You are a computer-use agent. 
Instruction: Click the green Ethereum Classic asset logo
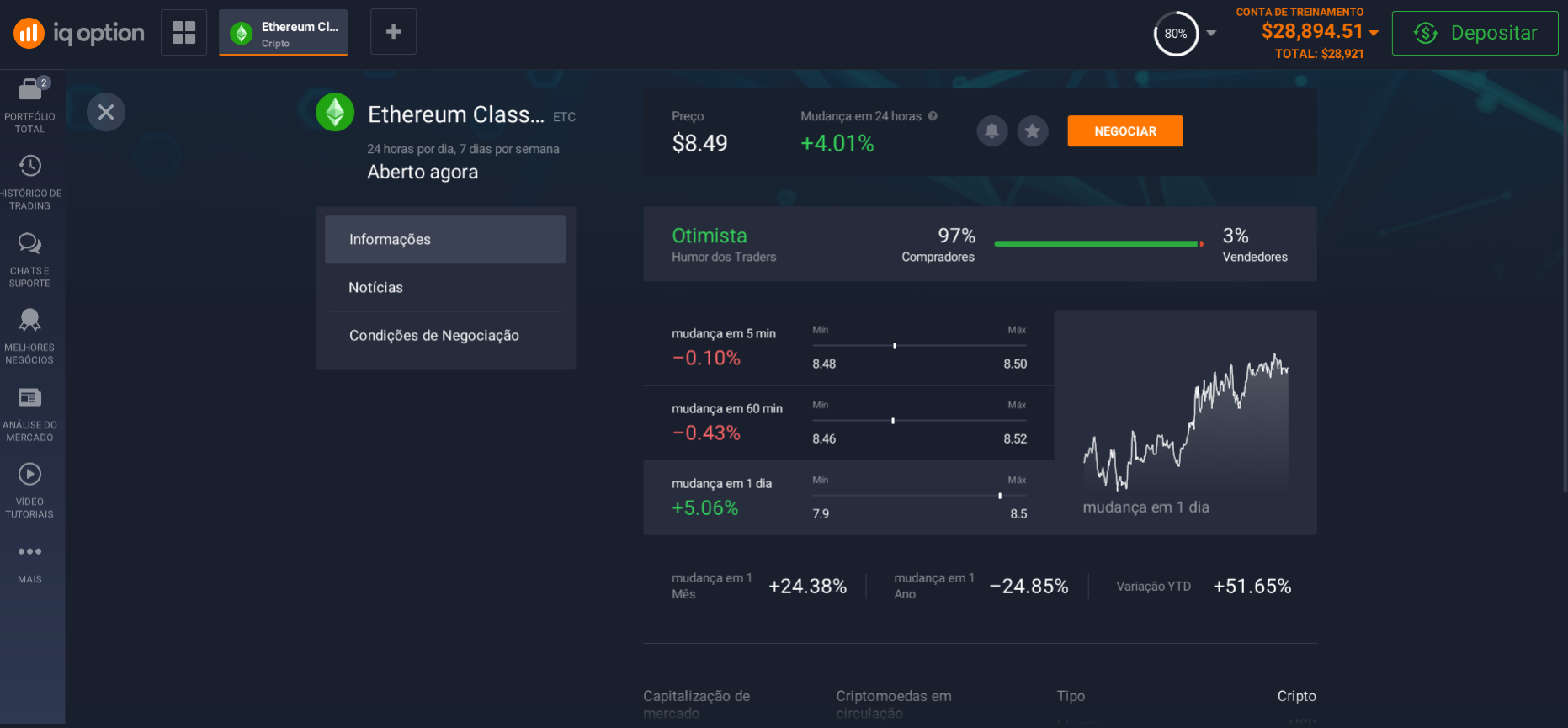point(335,112)
